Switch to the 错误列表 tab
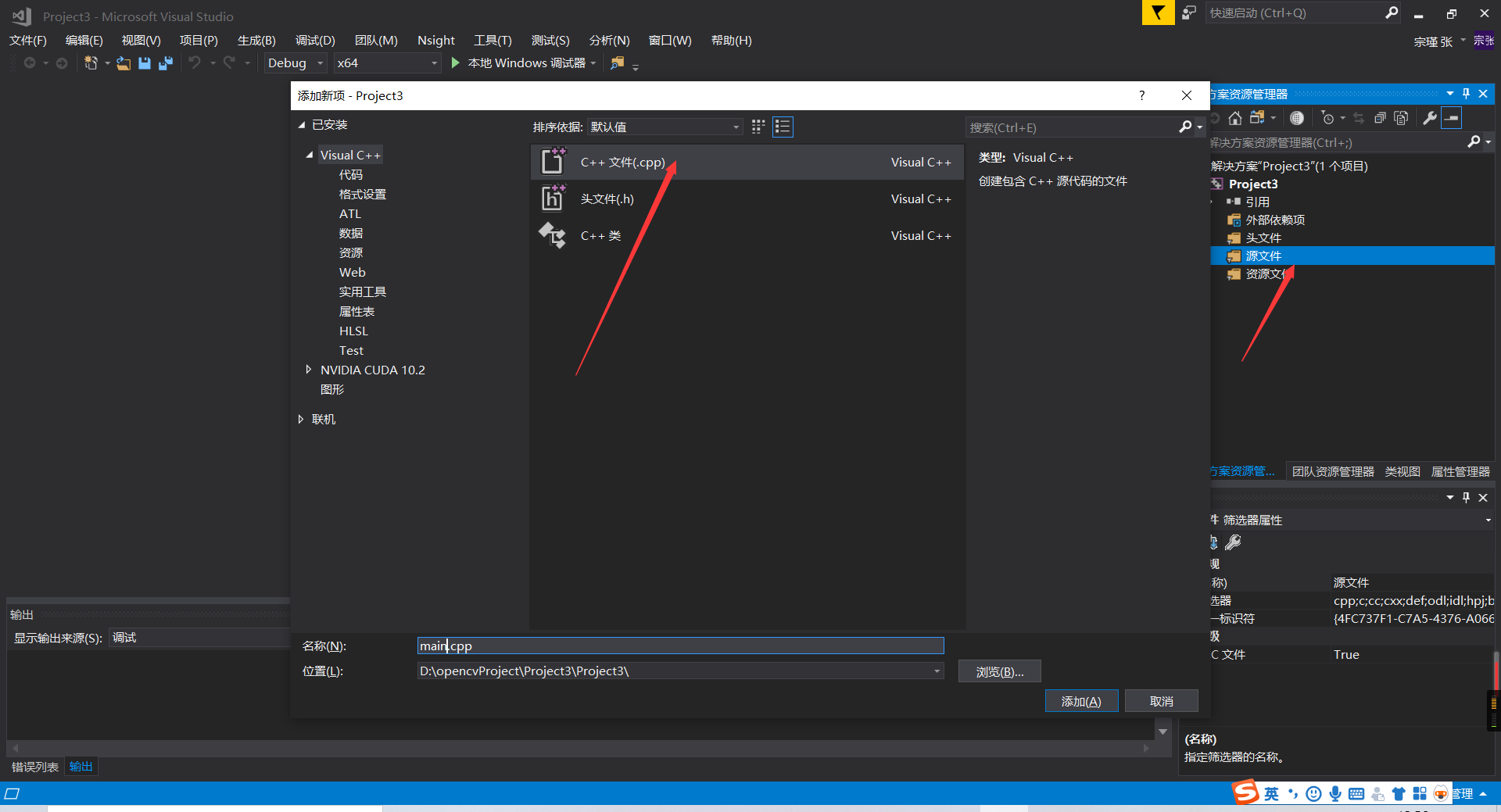Viewport: 1501px width, 812px height. click(x=35, y=767)
